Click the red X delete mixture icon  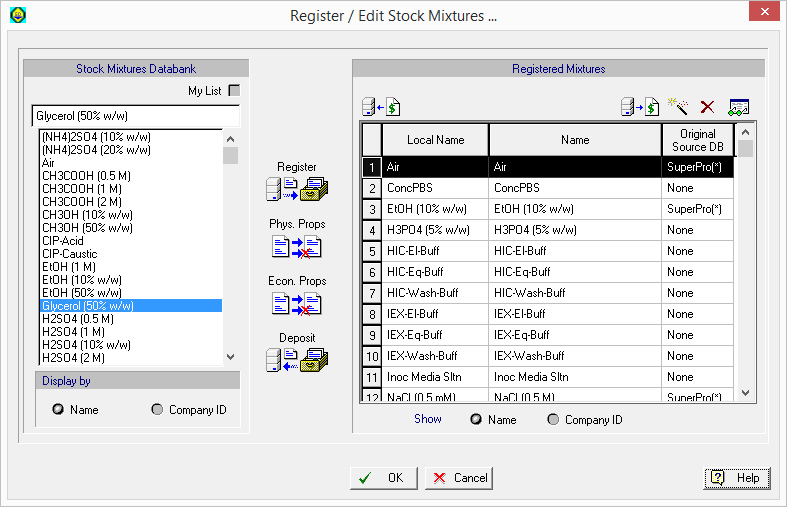(x=707, y=107)
